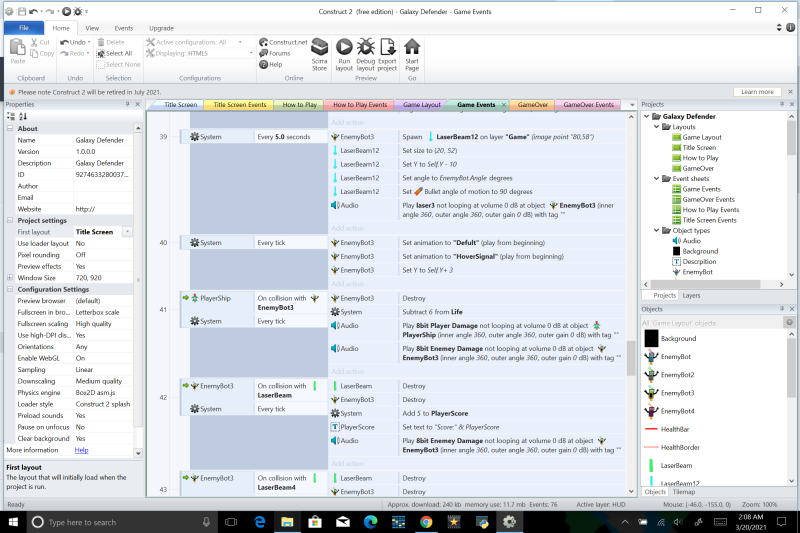Pin the Properties panel
The height and width of the screenshot is (533, 800).
pyautogui.click(x=128, y=104)
